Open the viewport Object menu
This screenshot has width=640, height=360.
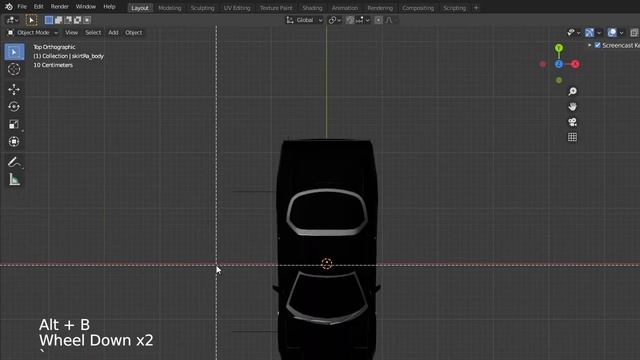click(133, 33)
